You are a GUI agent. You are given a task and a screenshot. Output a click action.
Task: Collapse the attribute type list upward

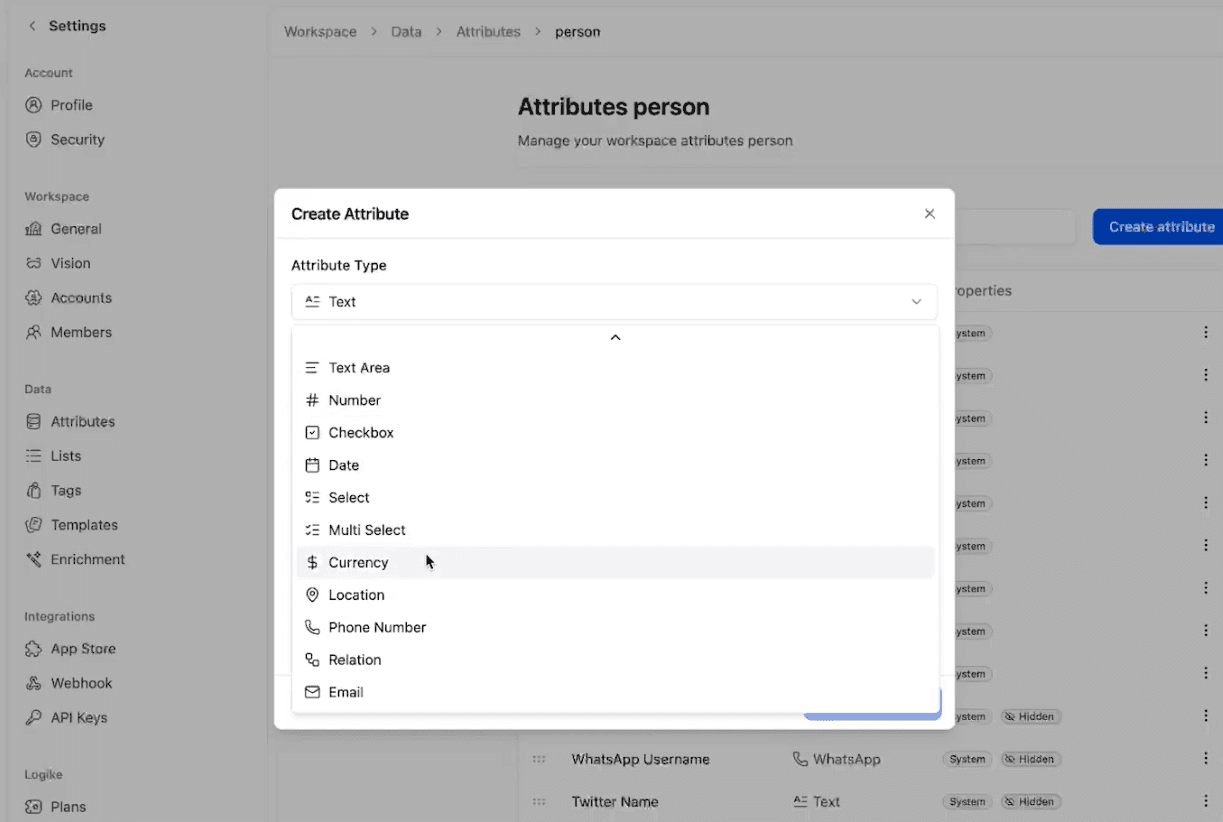coord(614,337)
